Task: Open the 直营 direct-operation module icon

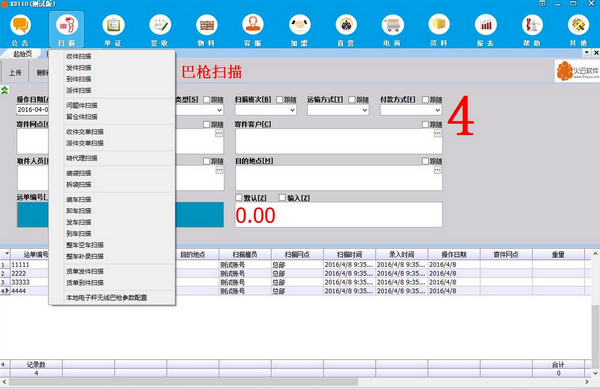Action: (x=346, y=30)
